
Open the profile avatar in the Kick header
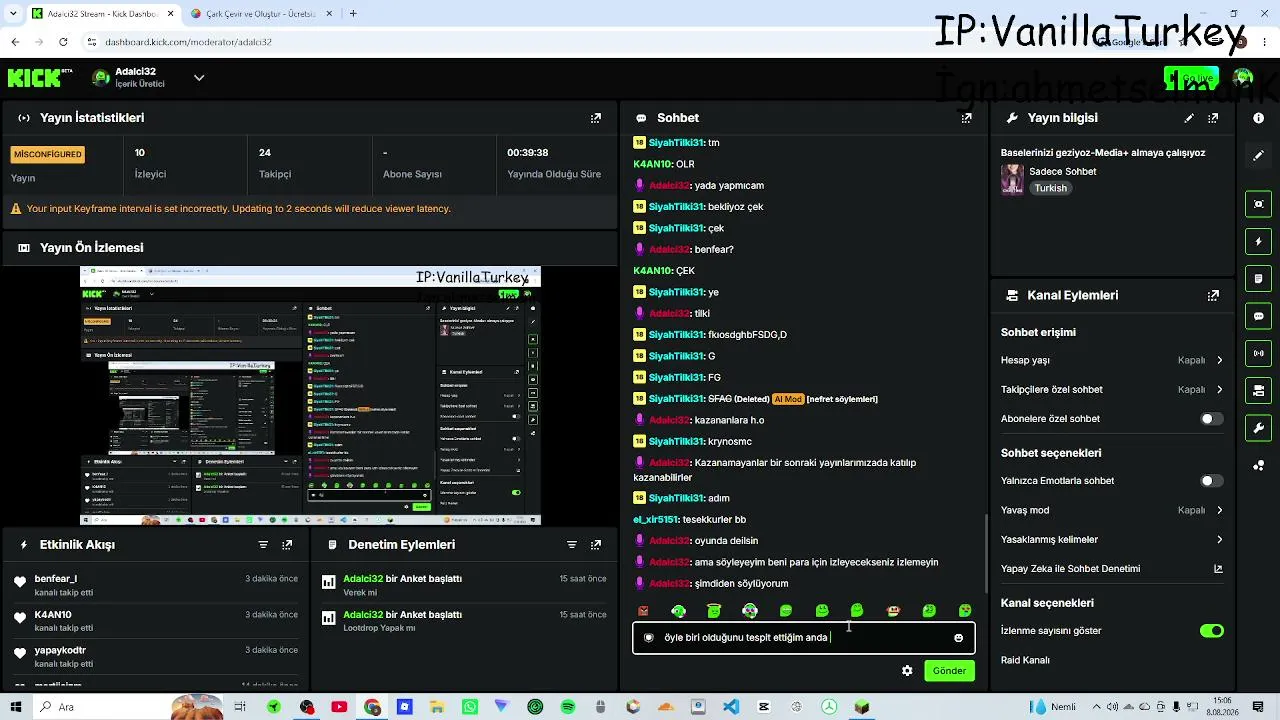click(1243, 78)
